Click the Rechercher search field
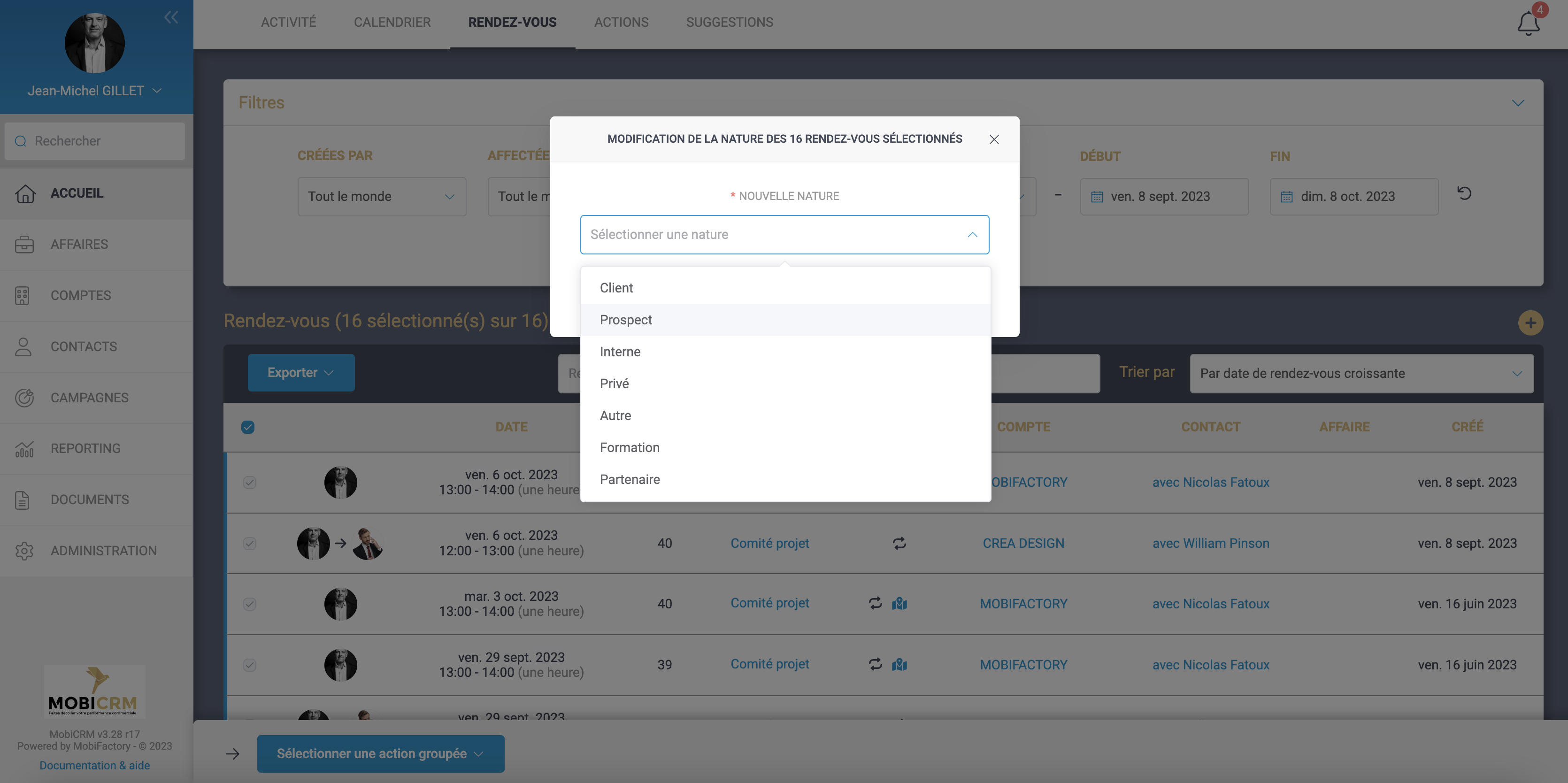Screen dimensions: 1568x783 click(x=95, y=141)
